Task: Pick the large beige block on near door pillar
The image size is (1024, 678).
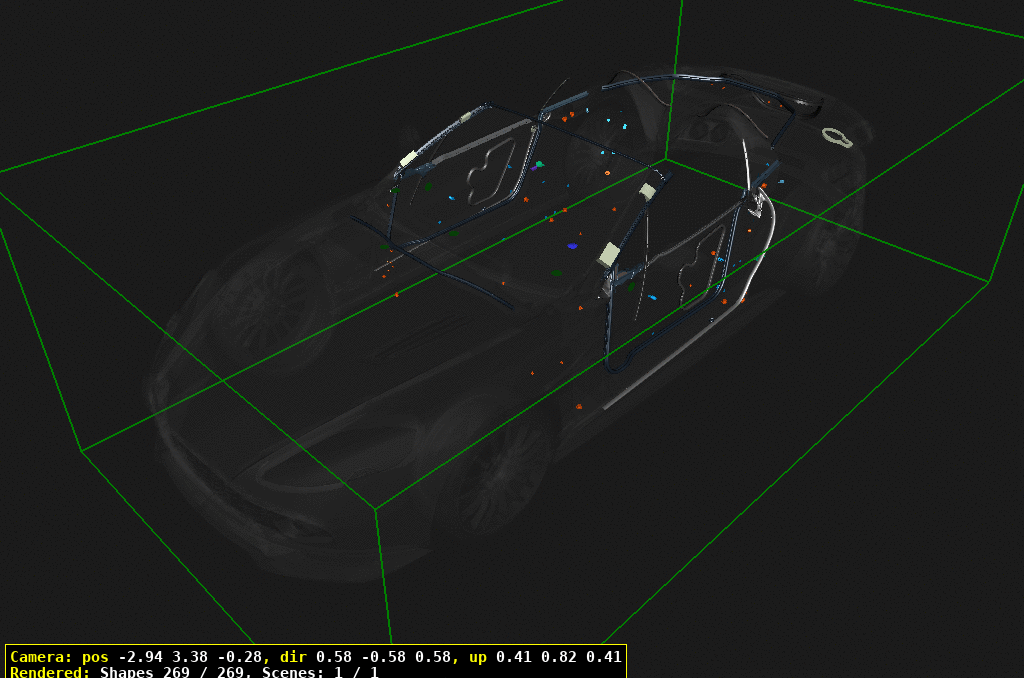Action: pos(609,254)
